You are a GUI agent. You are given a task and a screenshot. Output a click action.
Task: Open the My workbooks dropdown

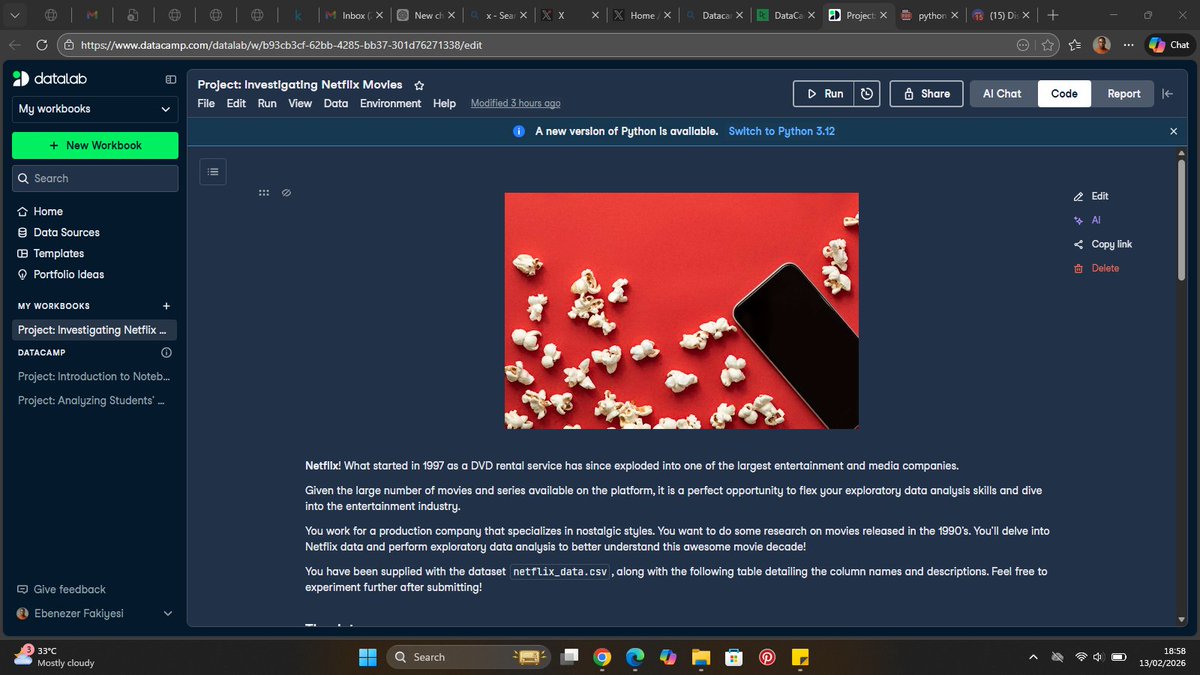(95, 109)
